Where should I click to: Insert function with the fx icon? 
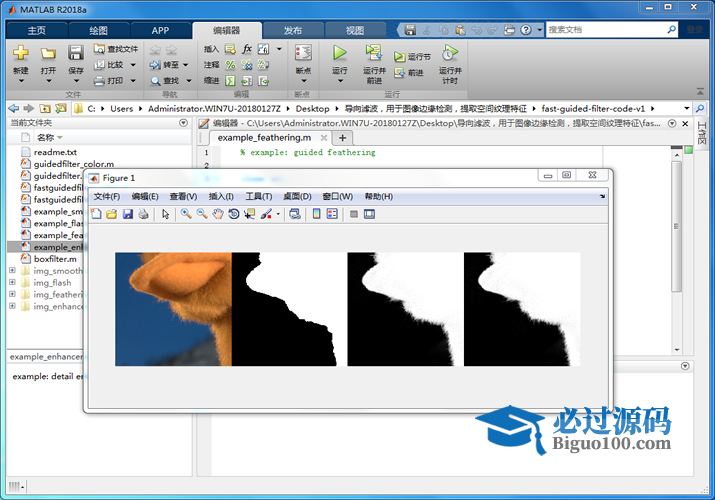pos(247,49)
